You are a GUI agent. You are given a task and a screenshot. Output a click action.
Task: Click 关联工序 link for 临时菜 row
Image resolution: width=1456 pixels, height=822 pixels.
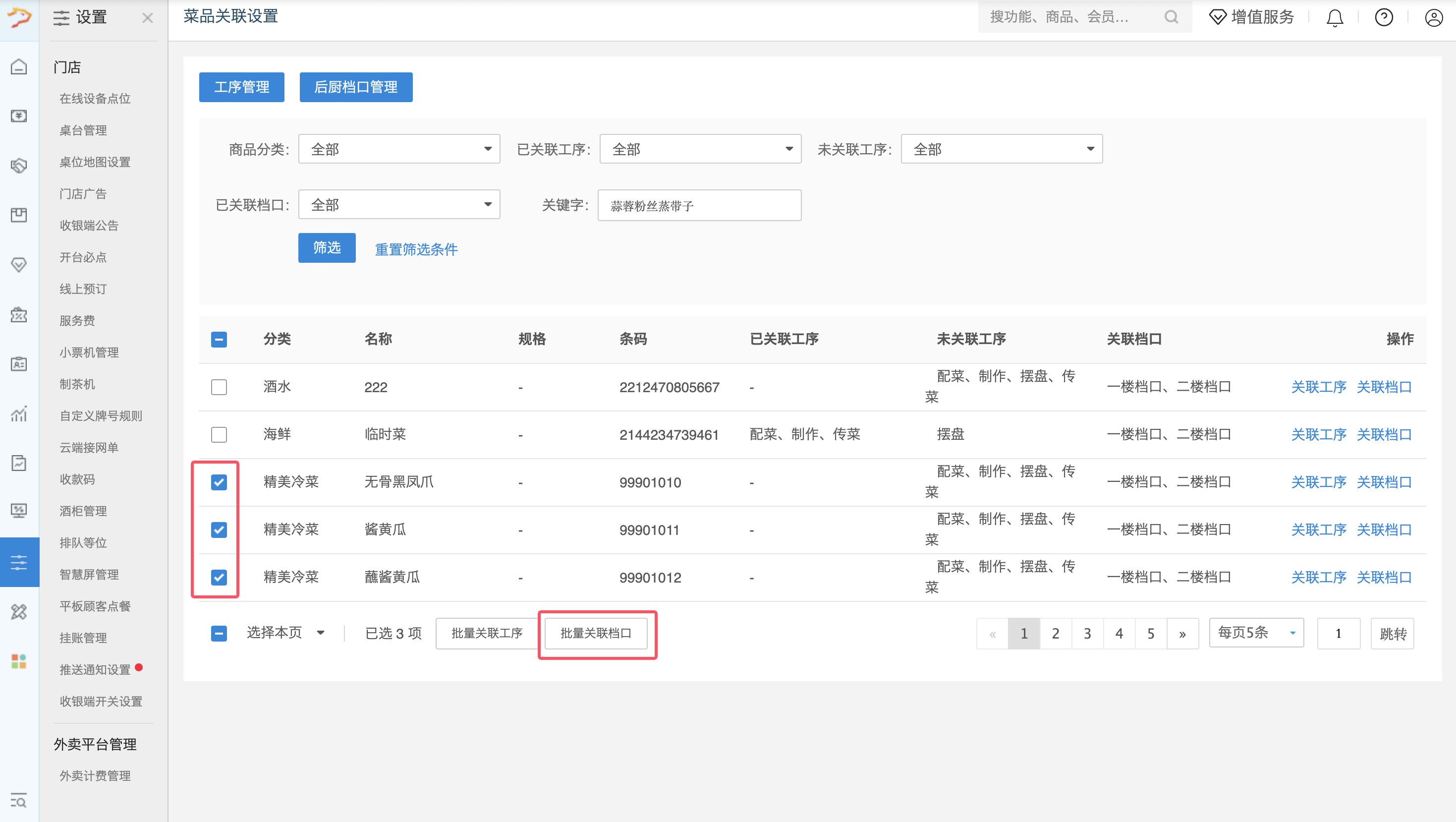pos(1318,435)
